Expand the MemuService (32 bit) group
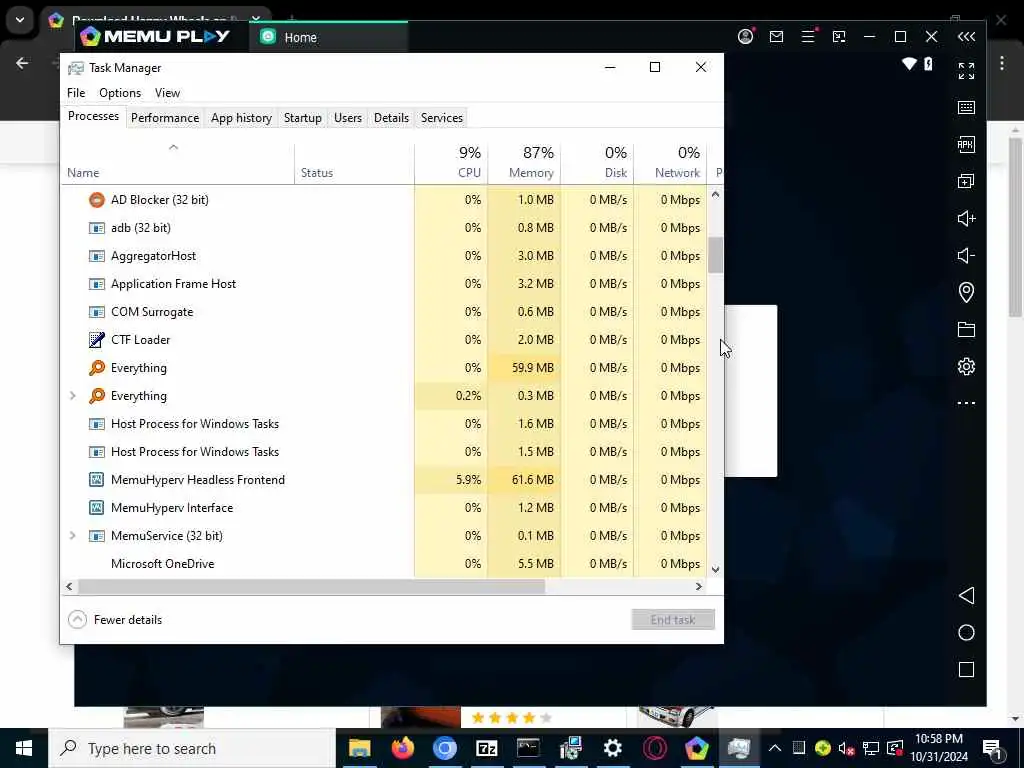1024x768 pixels. click(72, 536)
